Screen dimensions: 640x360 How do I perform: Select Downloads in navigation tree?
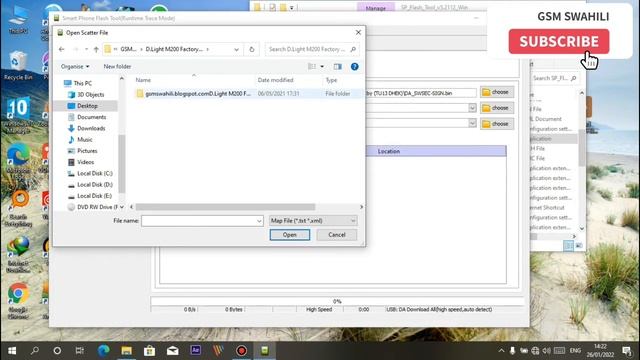91,129
